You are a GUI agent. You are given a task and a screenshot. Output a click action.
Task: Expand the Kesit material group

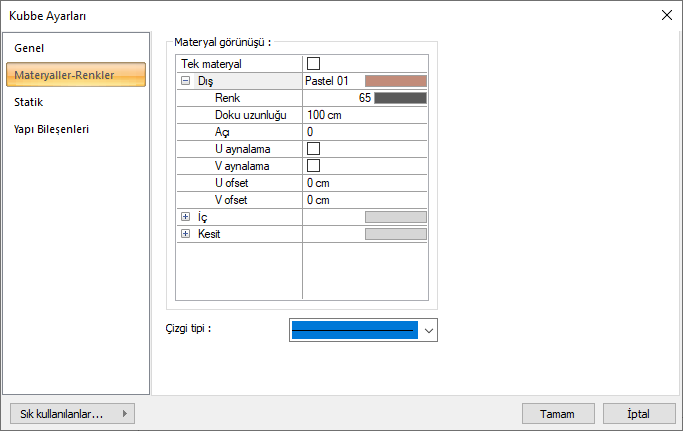tap(186, 234)
